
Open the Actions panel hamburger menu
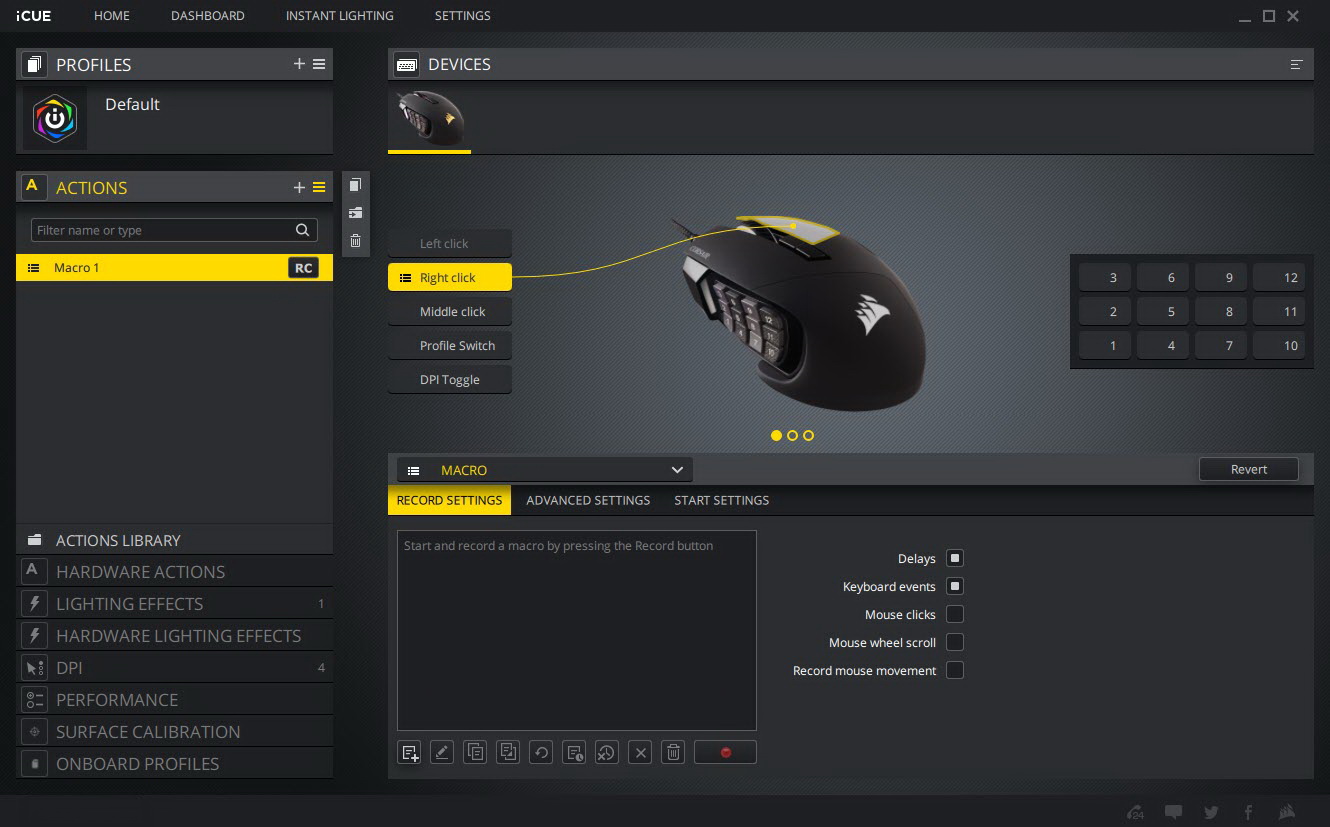[x=319, y=187]
